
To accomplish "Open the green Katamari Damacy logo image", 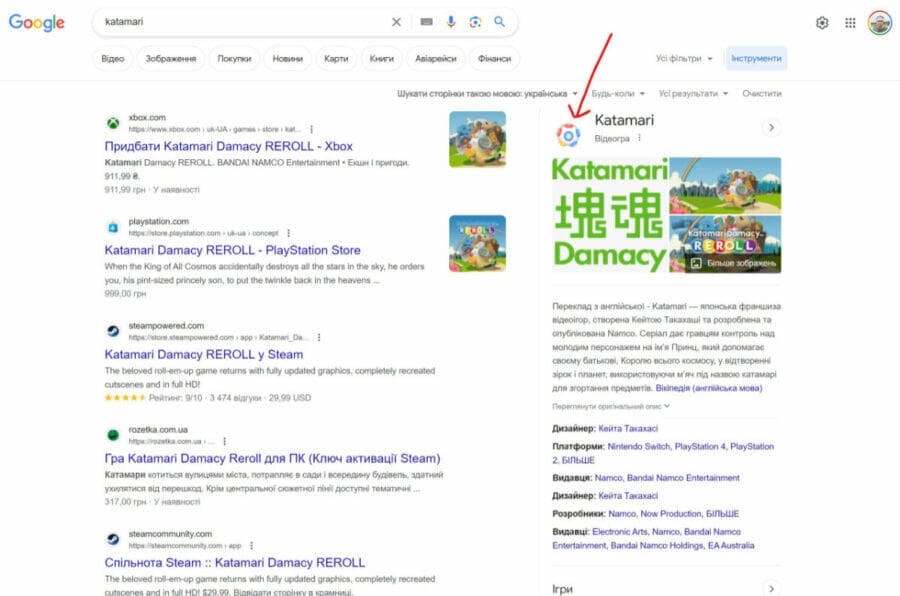I will point(610,215).
